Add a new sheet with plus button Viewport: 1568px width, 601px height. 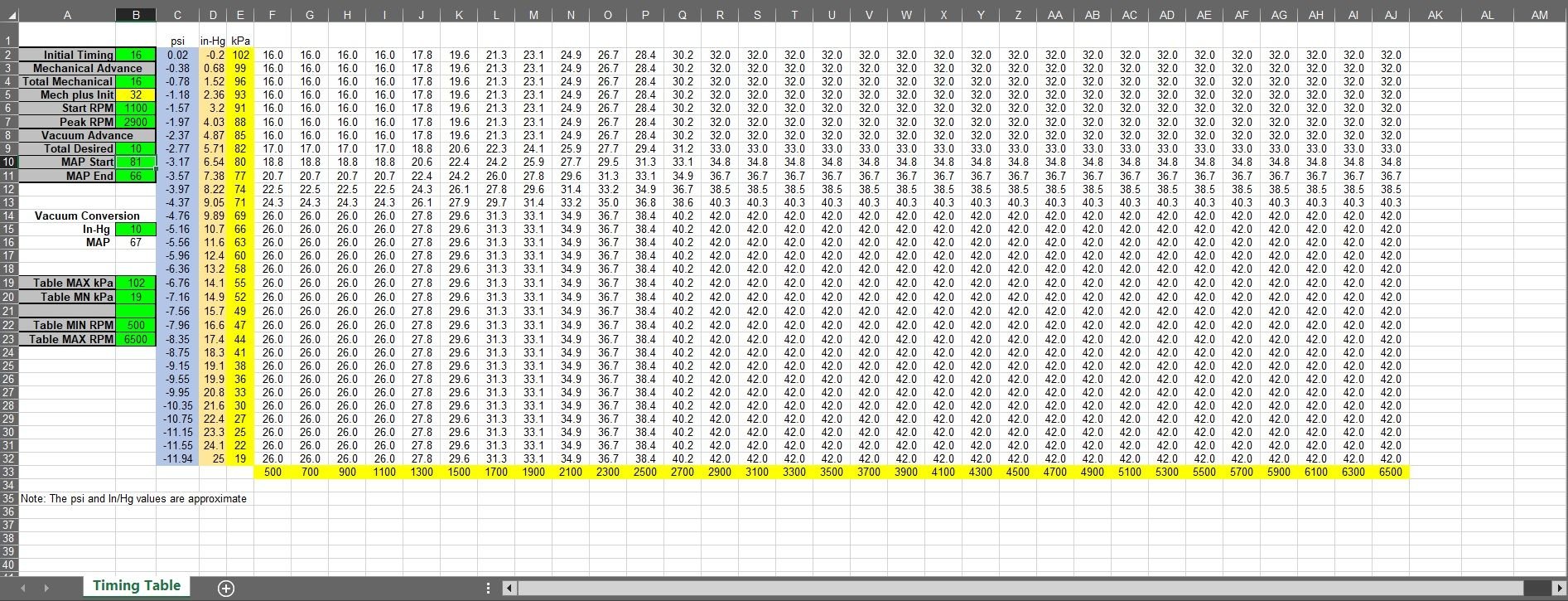(x=225, y=588)
